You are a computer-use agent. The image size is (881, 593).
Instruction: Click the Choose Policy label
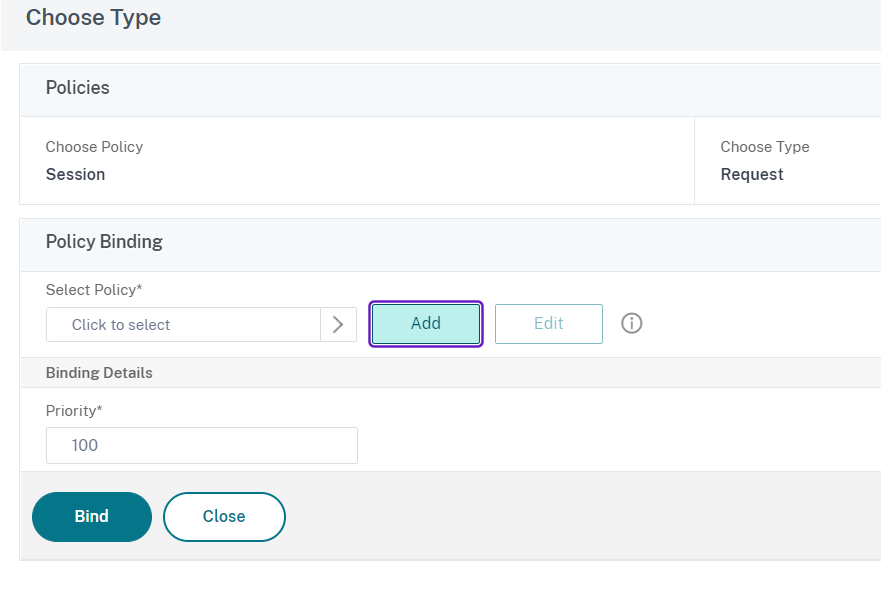94,147
